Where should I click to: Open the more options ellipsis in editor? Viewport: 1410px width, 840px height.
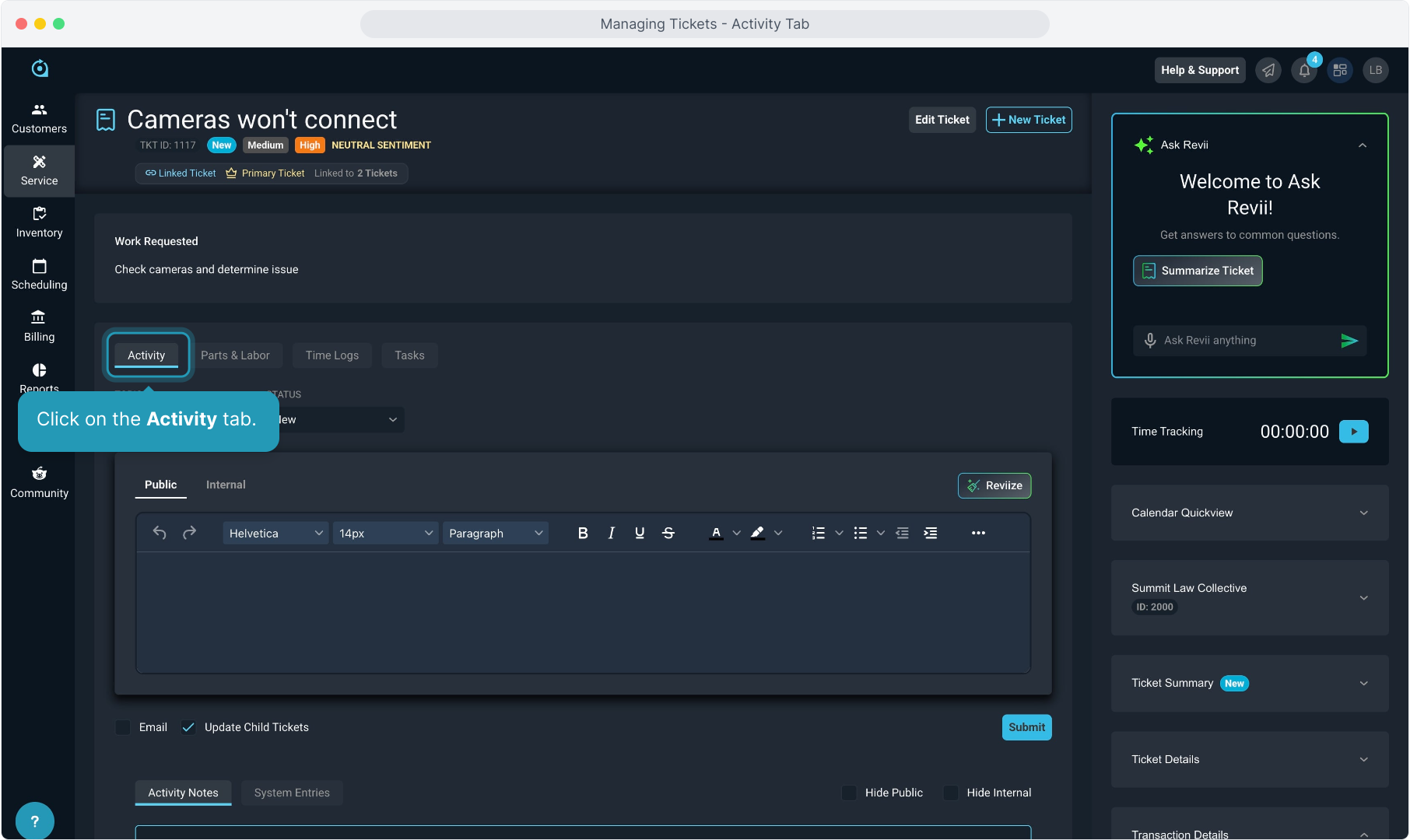click(978, 533)
